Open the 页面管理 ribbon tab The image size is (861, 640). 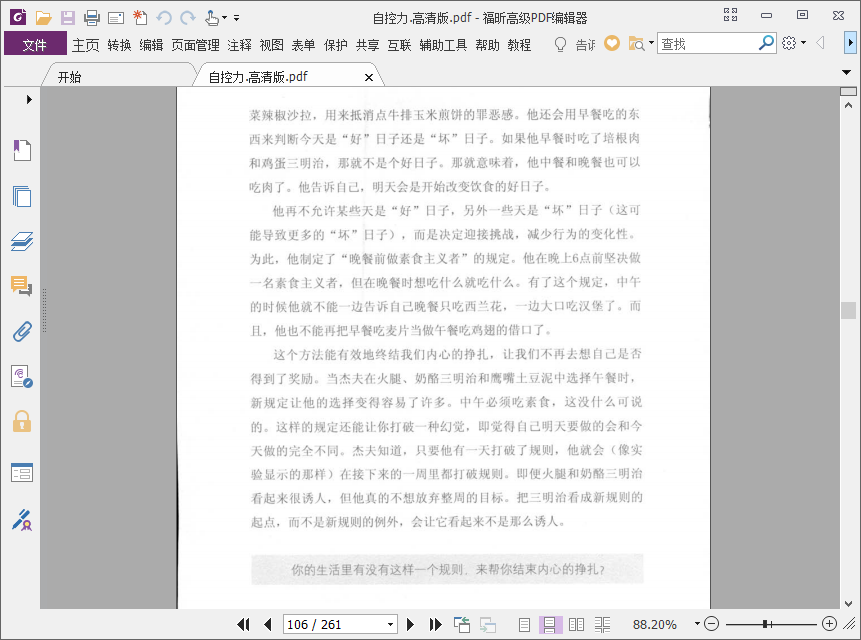click(x=195, y=45)
